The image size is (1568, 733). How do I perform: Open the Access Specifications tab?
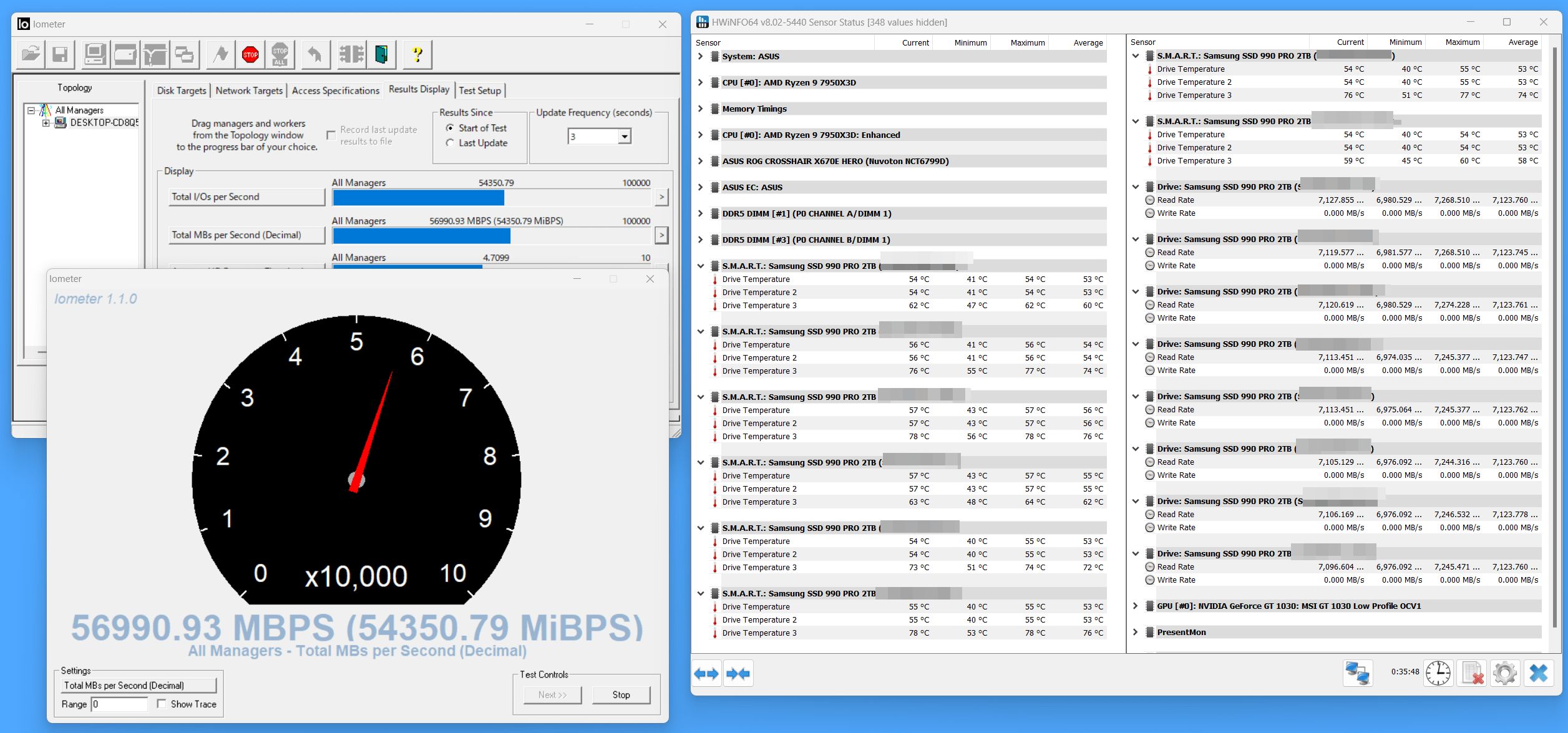pos(336,90)
